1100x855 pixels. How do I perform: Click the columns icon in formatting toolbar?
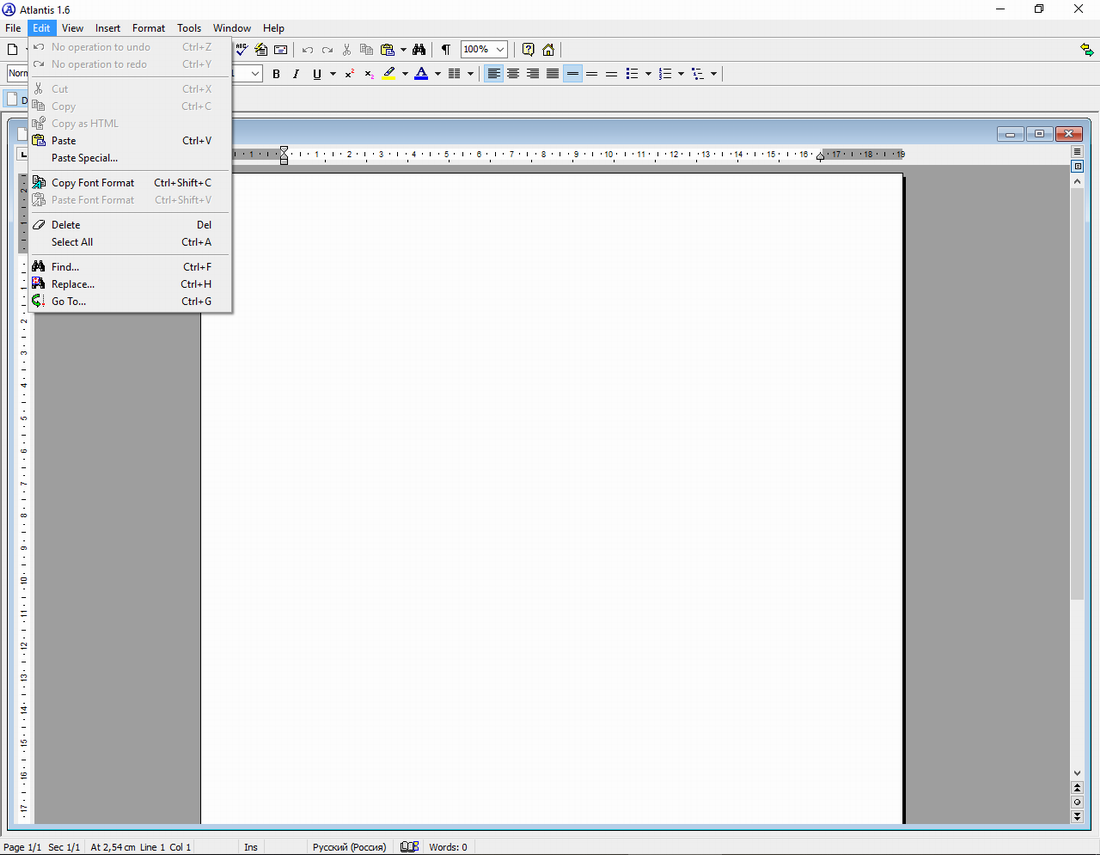point(455,74)
